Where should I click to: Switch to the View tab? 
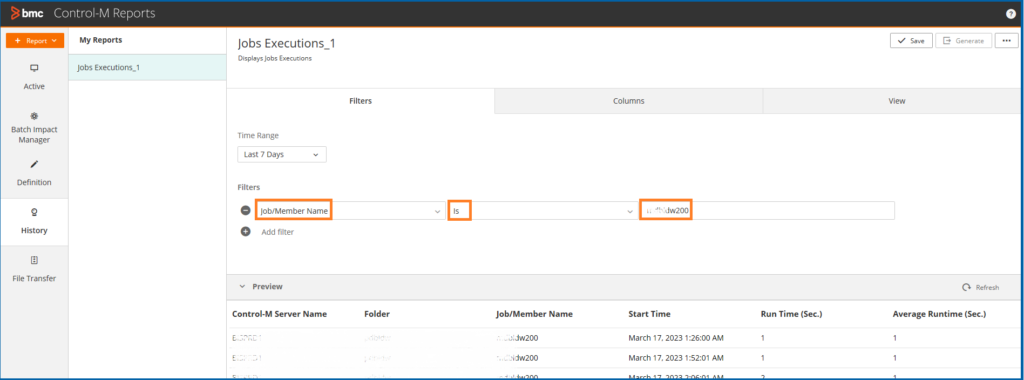click(897, 101)
